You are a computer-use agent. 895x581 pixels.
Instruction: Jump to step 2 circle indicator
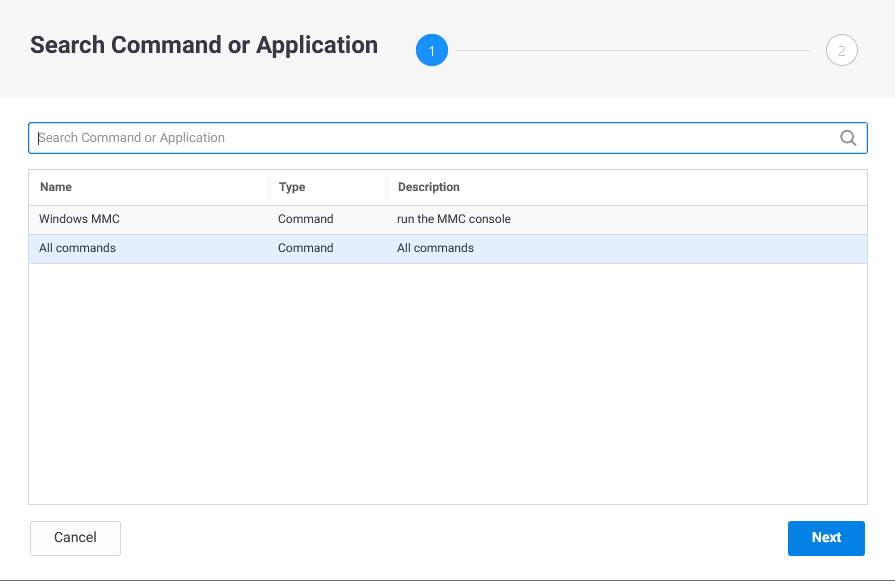841,50
